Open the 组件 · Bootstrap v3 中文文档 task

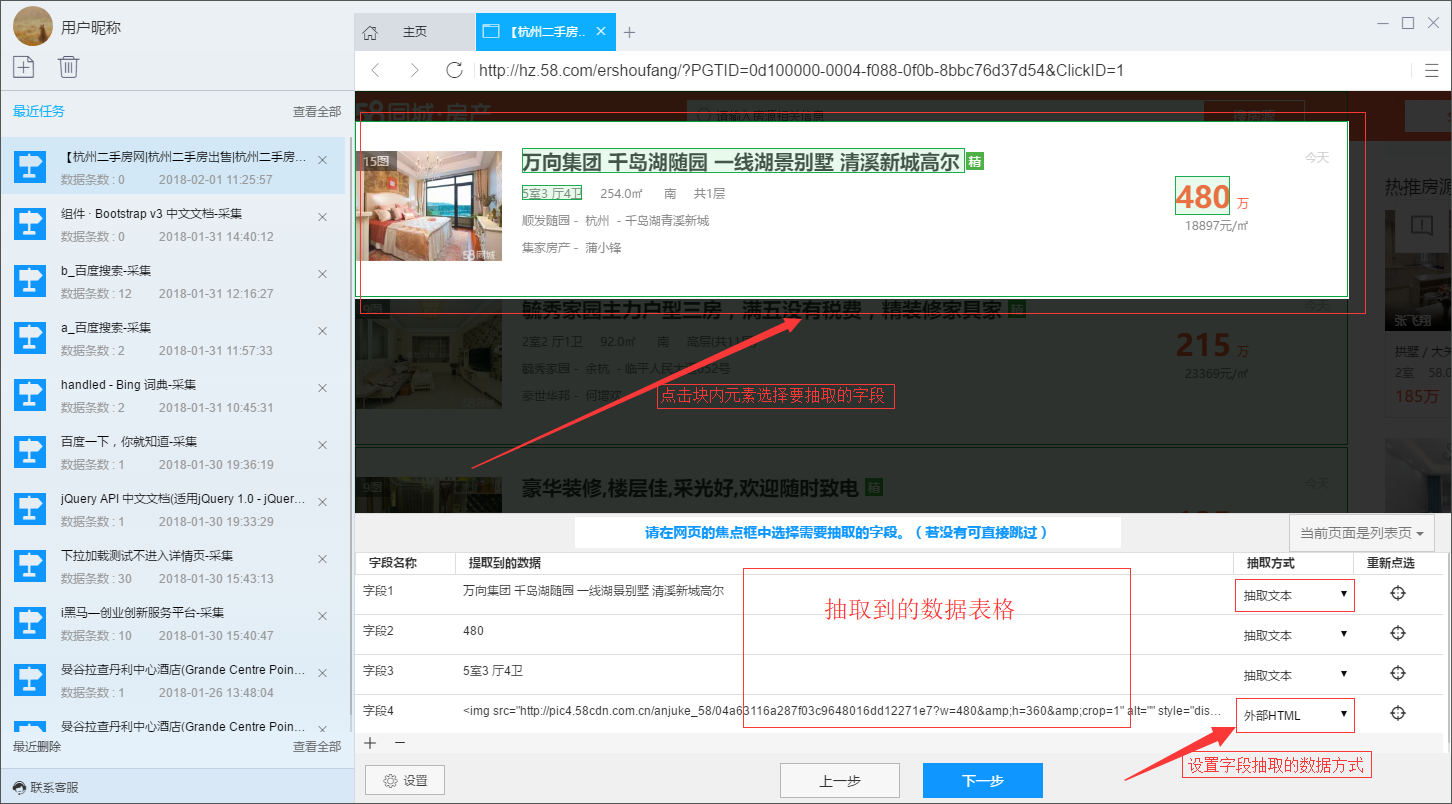[172, 223]
